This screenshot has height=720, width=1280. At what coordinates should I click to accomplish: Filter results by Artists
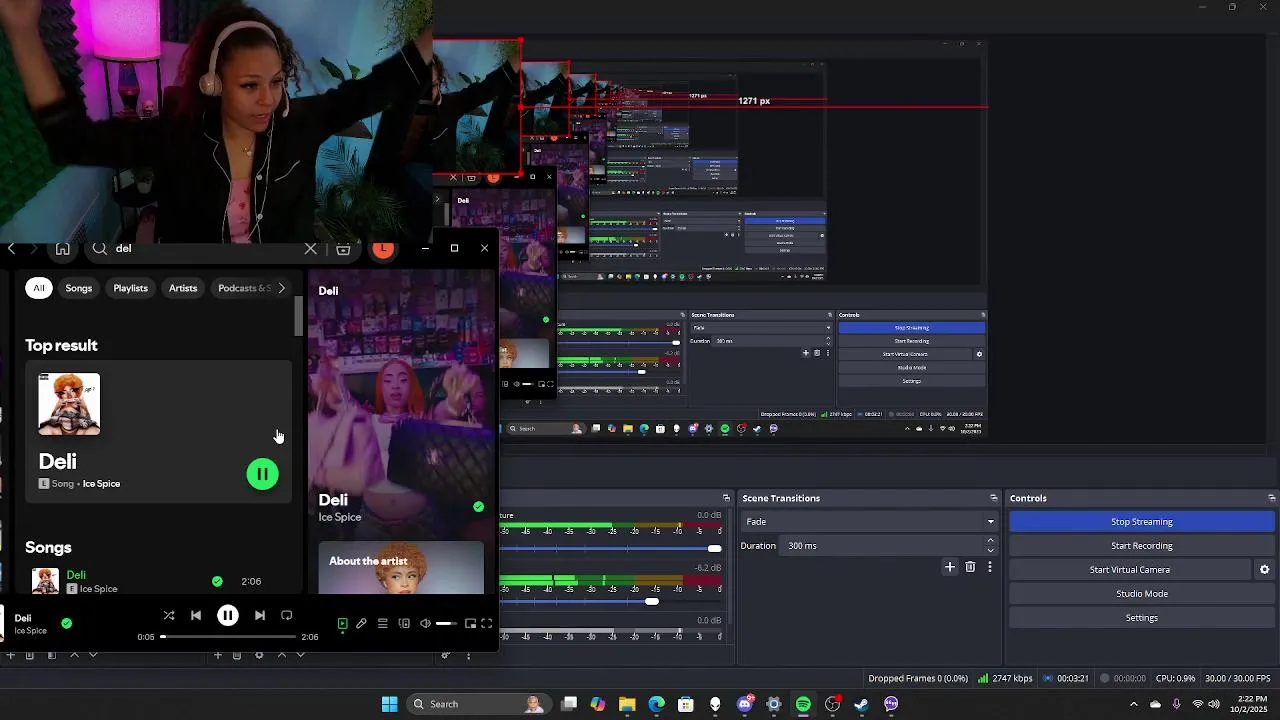pyautogui.click(x=183, y=288)
